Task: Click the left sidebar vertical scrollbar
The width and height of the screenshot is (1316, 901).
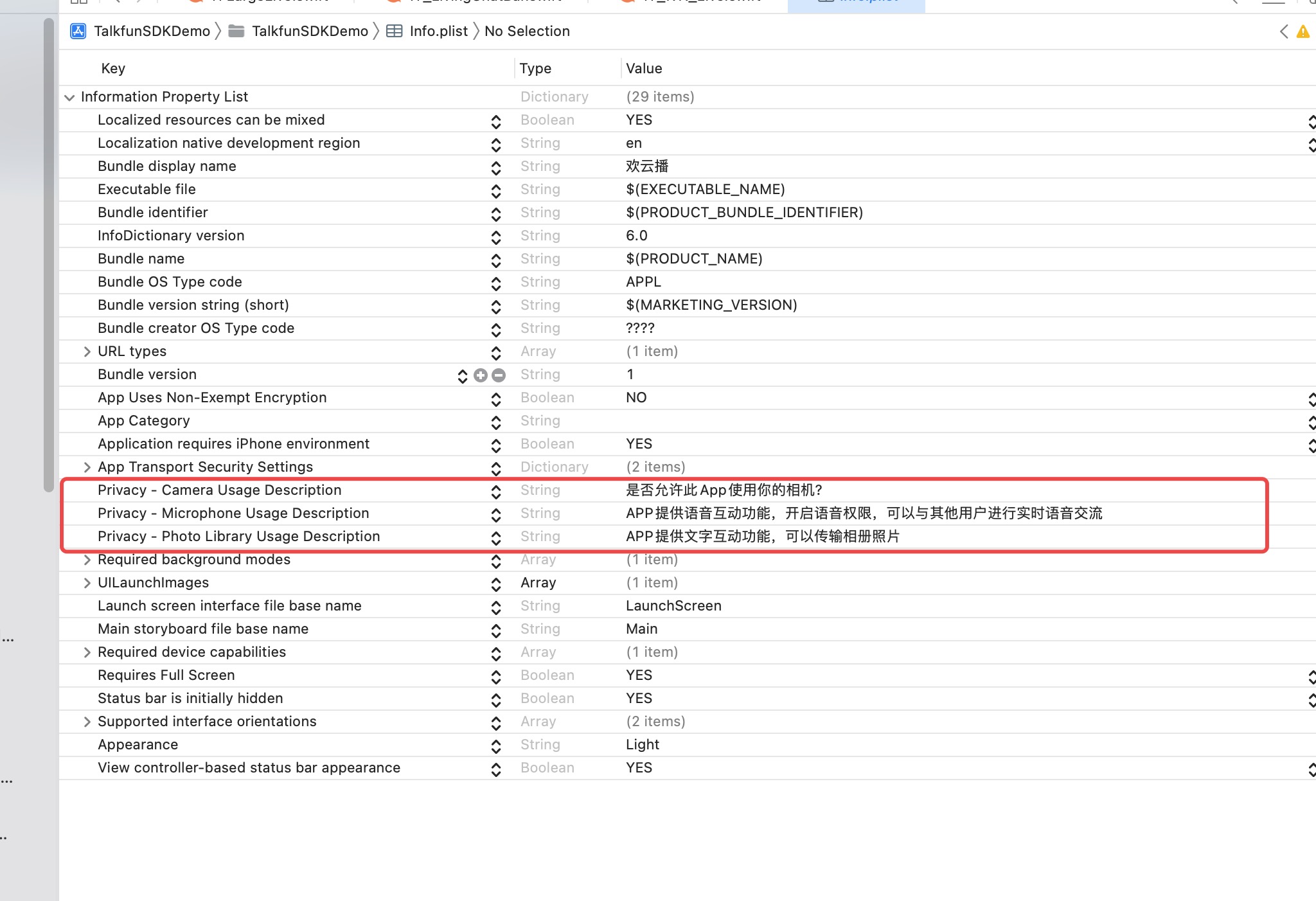Action: pyautogui.click(x=49, y=254)
